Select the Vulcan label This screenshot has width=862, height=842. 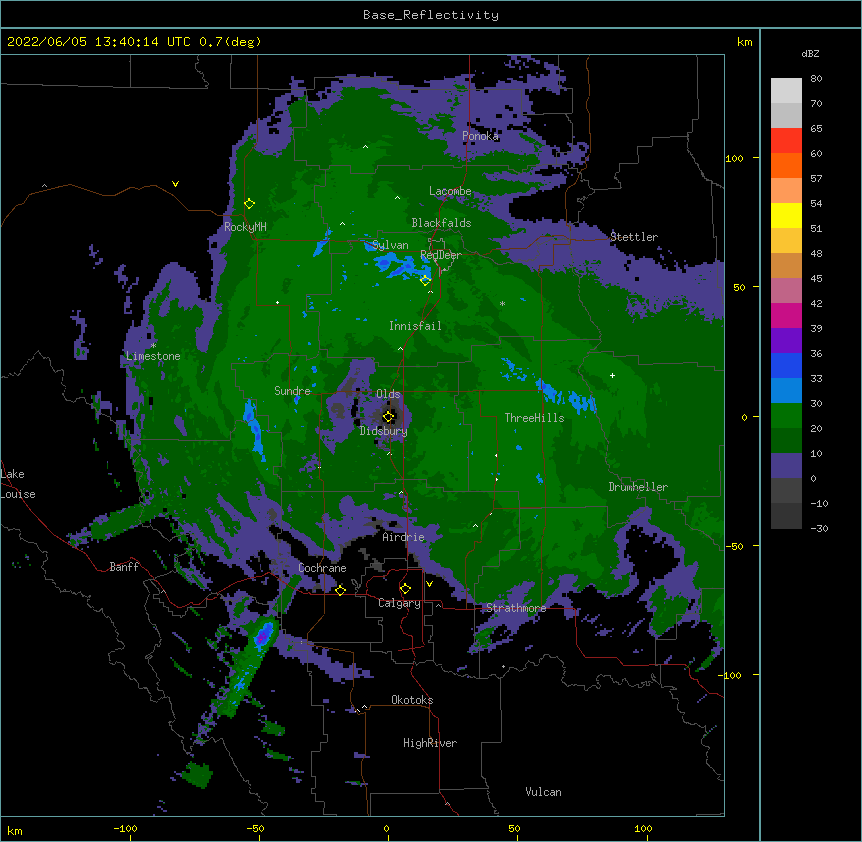pyautogui.click(x=543, y=792)
